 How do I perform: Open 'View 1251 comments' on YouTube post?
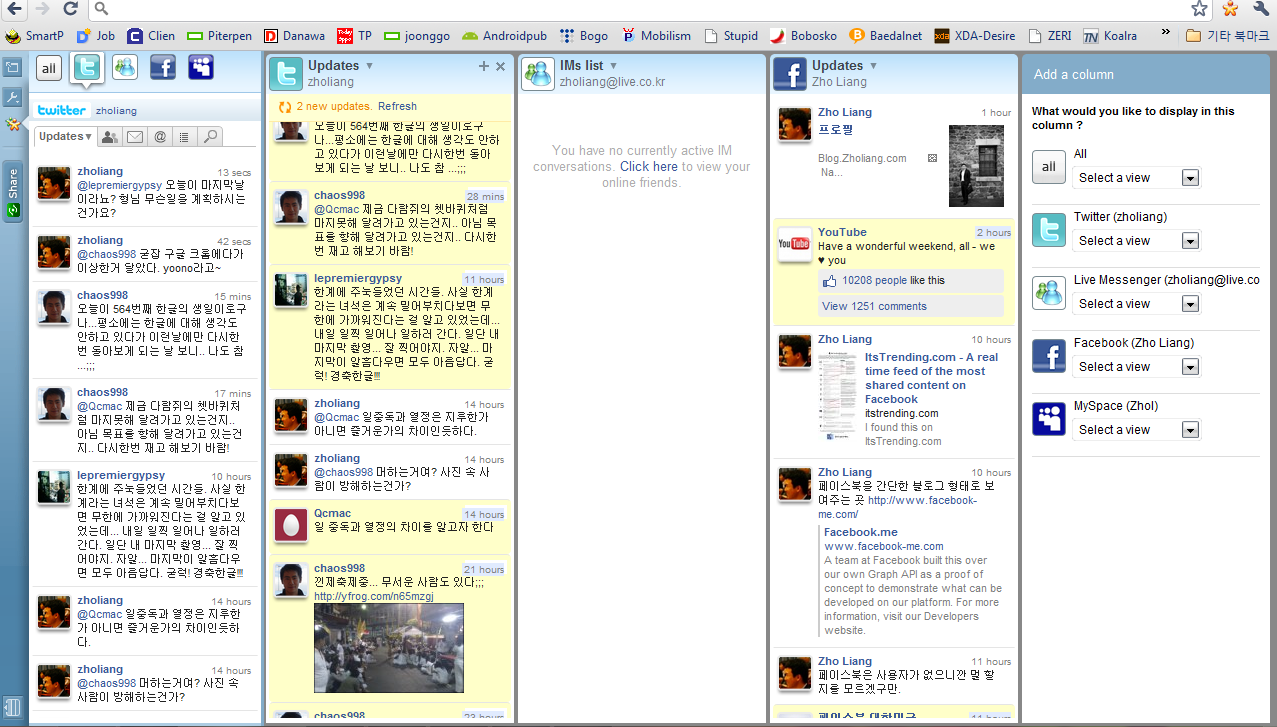[x=874, y=306]
